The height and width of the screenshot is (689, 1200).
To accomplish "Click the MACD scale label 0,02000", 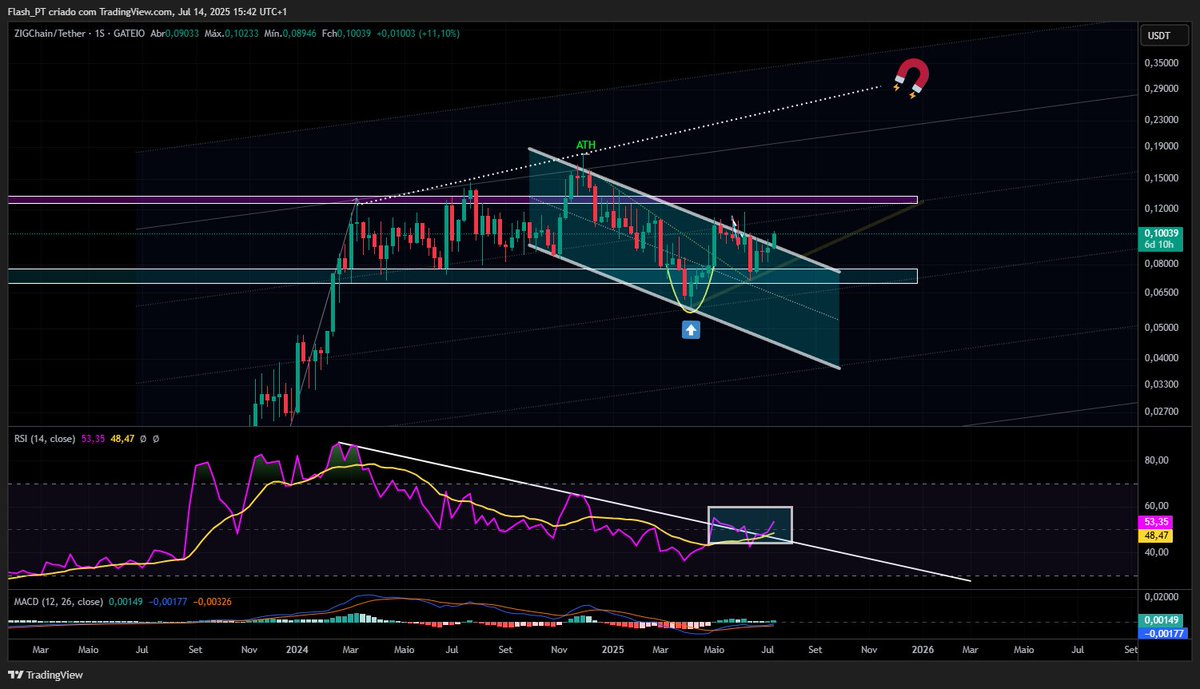I will pos(1160,596).
